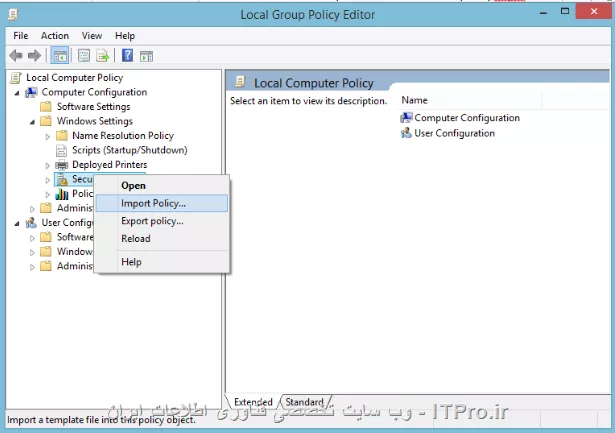Select Local Computer Policy tree label
This screenshot has height=433, width=615.
tap(75, 78)
